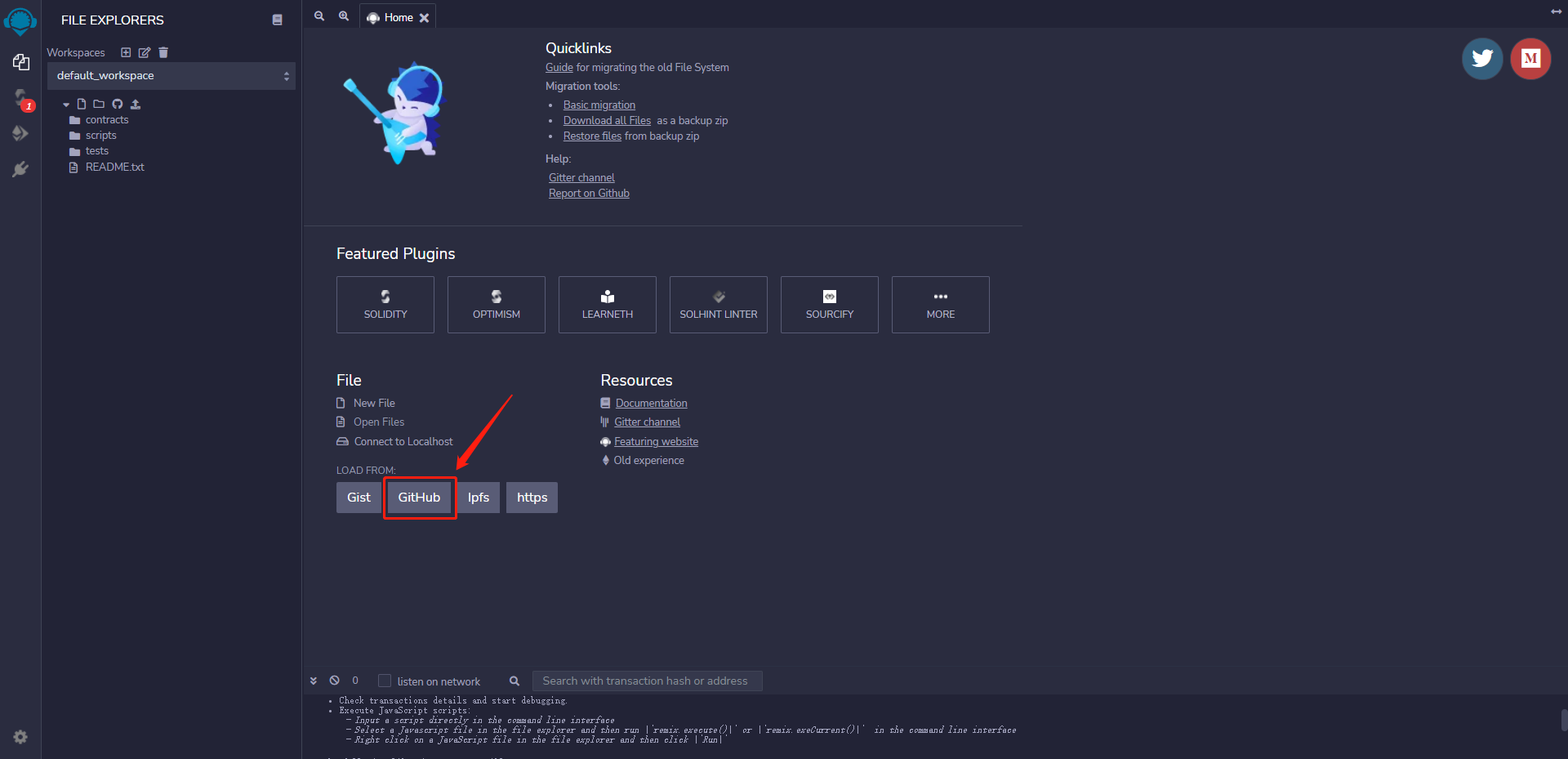Image resolution: width=1568 pixels, height=759 pixels.
Task: Create new file in file explorer toolbar
Action: click(82, 104)
